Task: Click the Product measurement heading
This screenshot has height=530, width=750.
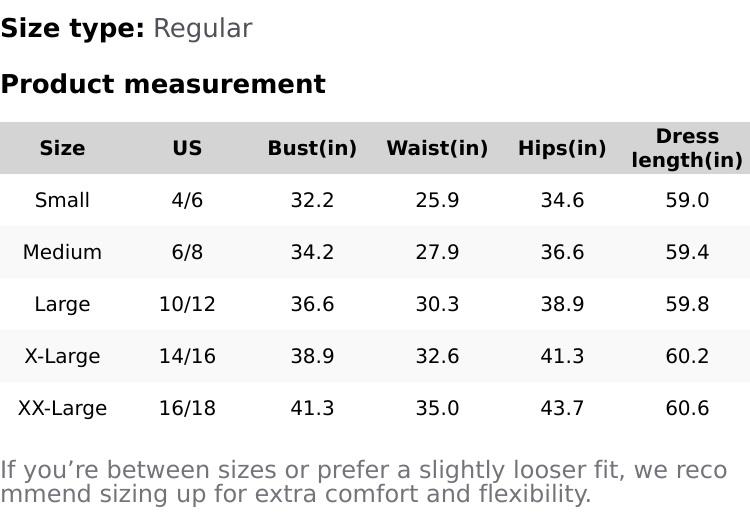Action: (163, 84)
